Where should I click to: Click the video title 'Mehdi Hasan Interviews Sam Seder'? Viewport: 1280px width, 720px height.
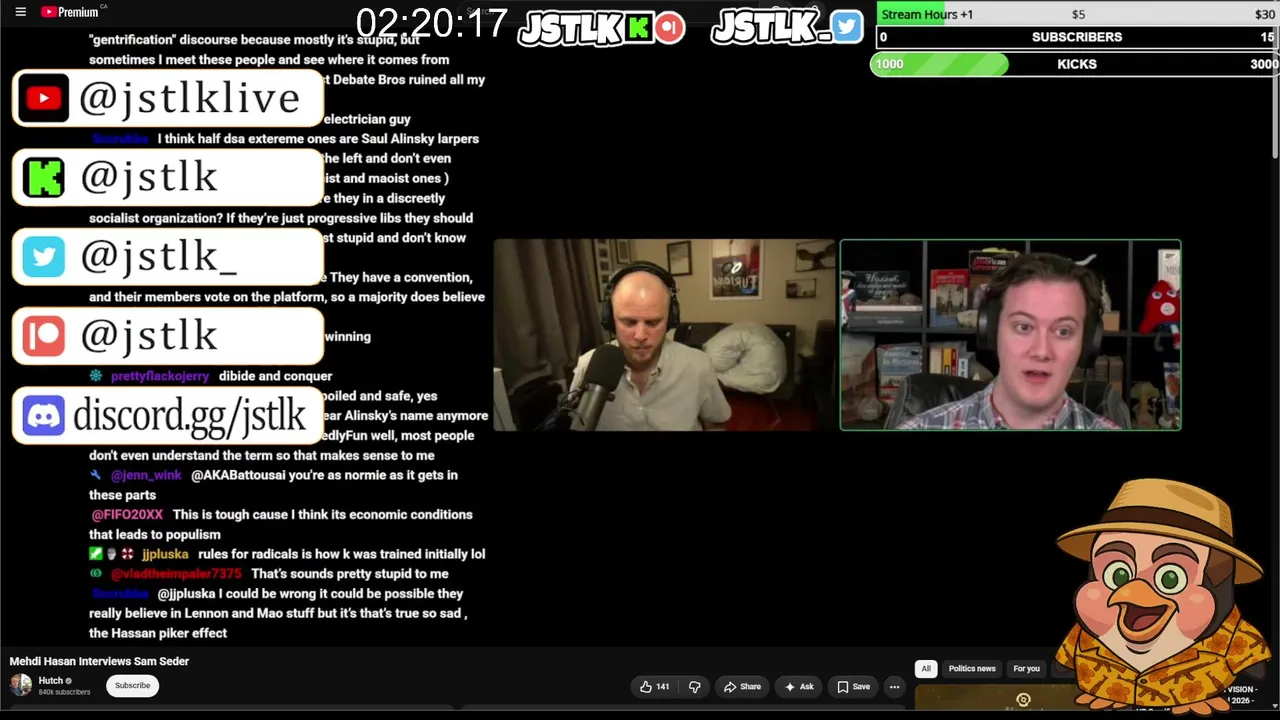[99, 661]
